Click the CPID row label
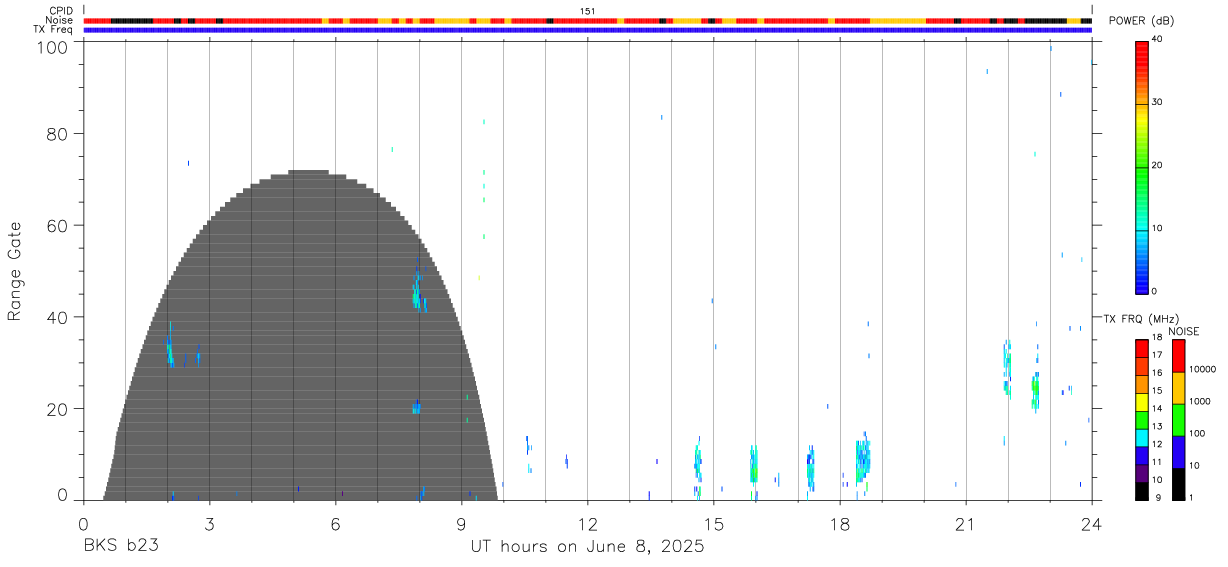The image size is (1228, 567). (63, 11)
